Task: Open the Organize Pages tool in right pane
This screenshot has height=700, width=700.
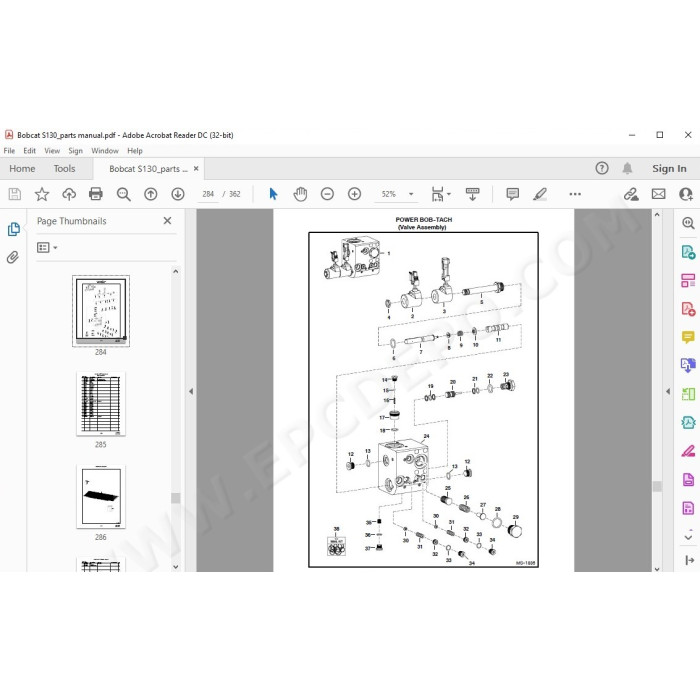Action: tap(688, 280)
